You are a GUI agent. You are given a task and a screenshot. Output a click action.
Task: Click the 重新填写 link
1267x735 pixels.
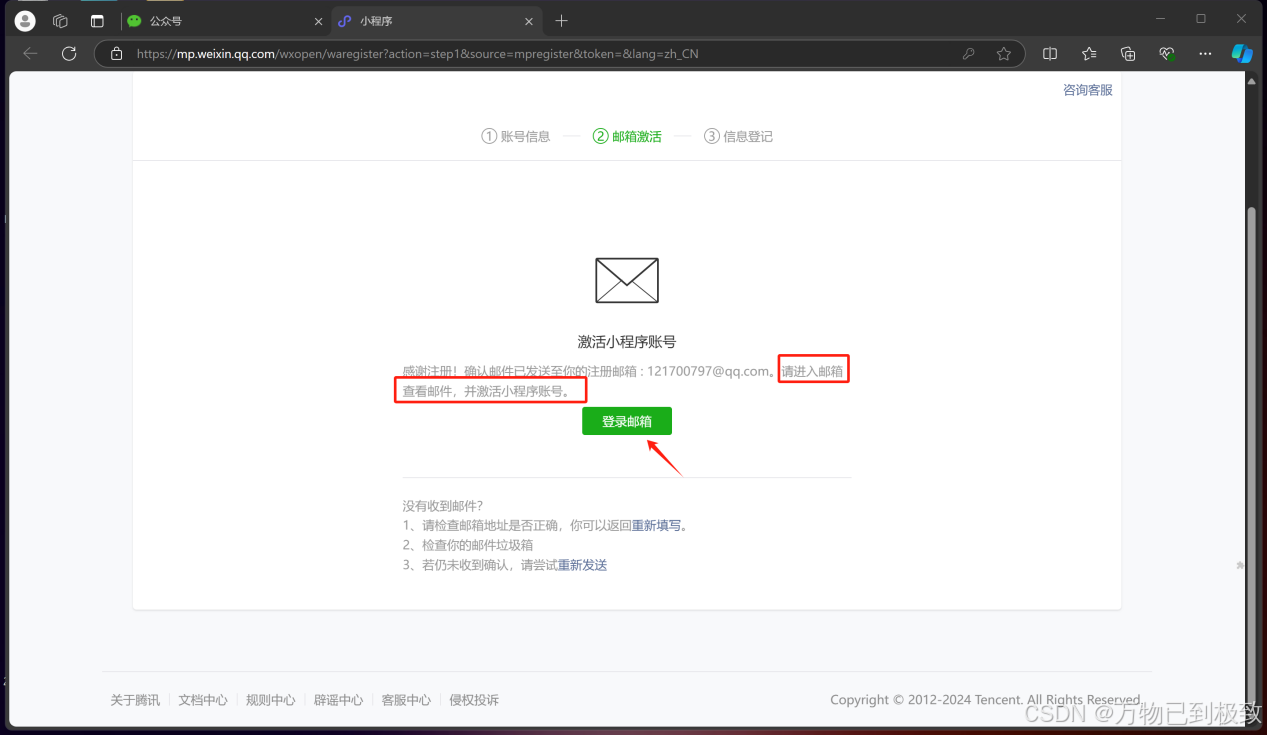point(656,525)
